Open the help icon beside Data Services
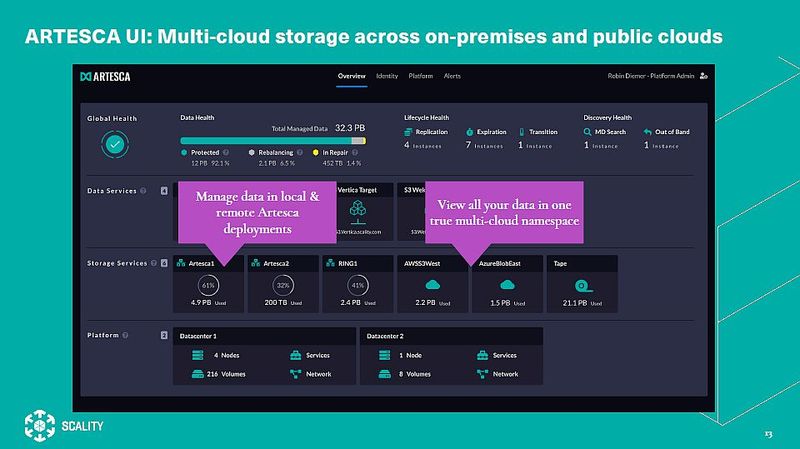This screenshot has height=449, width=800. 143,191
